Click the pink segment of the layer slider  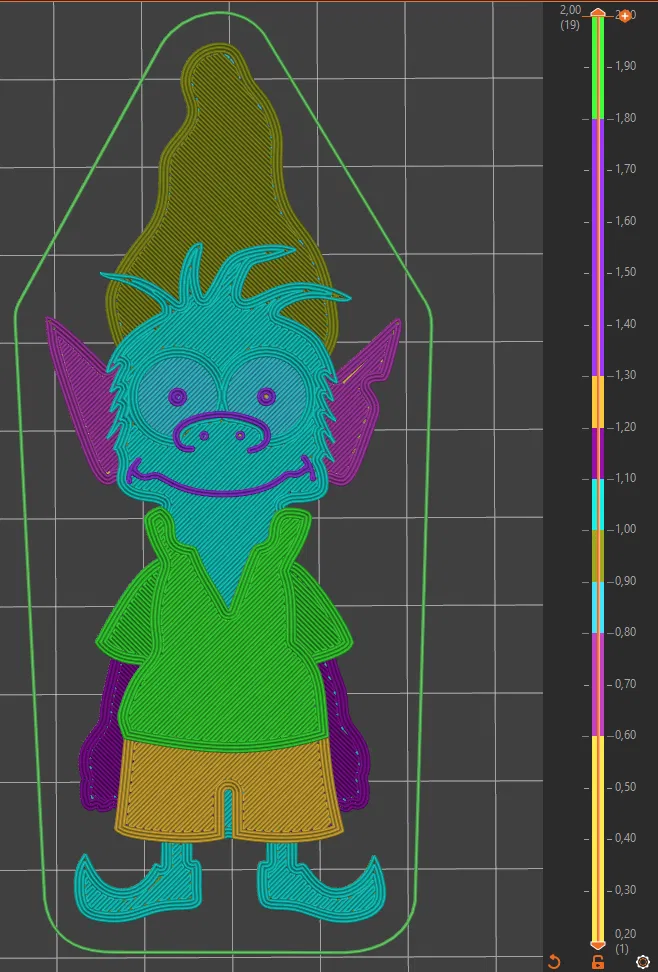tap(598, 684)
